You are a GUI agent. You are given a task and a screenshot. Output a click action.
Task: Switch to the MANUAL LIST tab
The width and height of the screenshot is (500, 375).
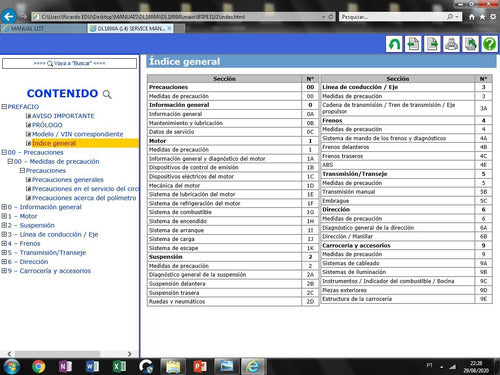(43, 29)
